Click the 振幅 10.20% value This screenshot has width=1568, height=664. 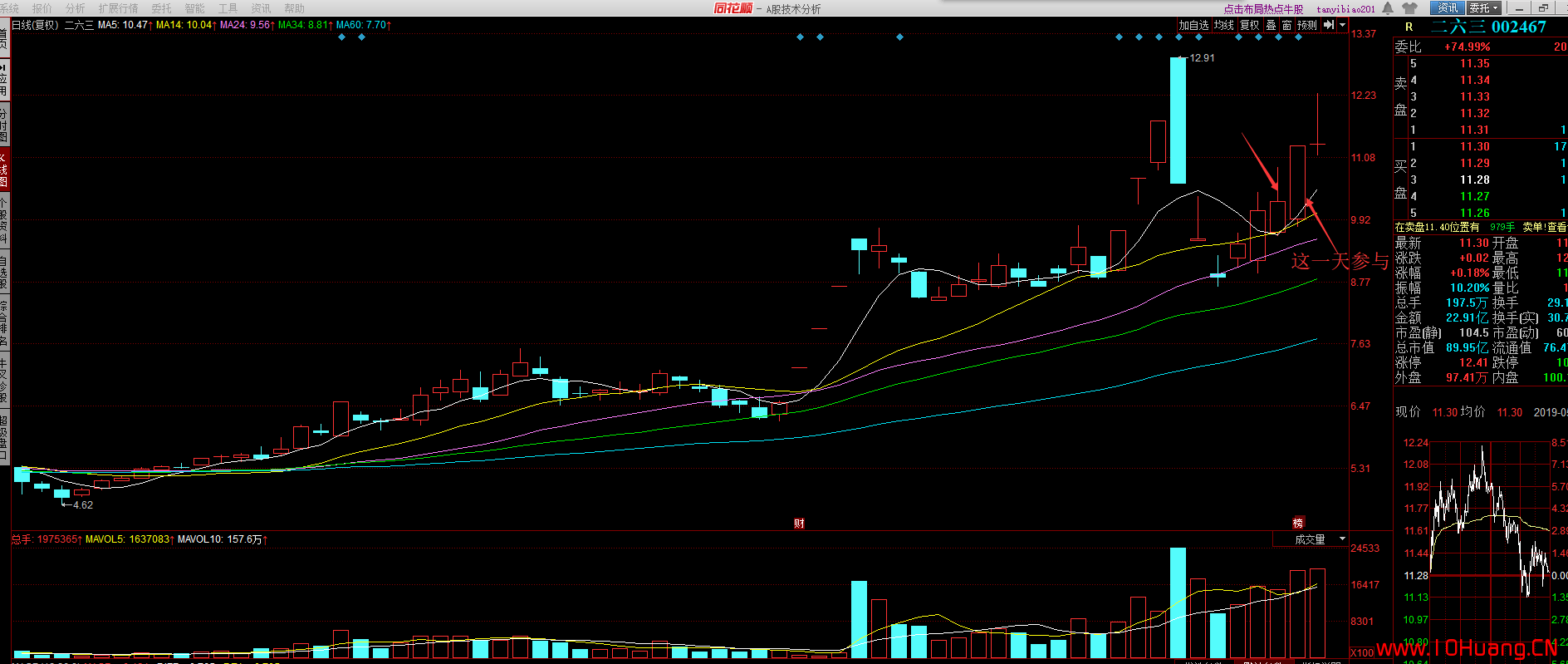point(1470,288)
